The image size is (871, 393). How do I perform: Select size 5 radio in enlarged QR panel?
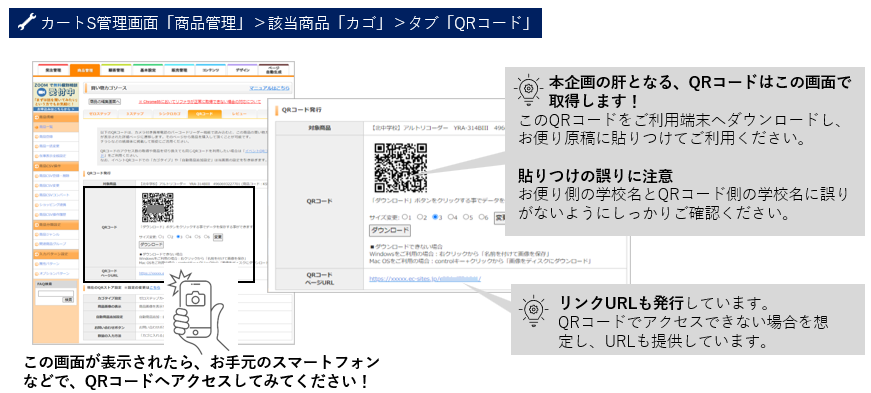click(x=465, y=217)
